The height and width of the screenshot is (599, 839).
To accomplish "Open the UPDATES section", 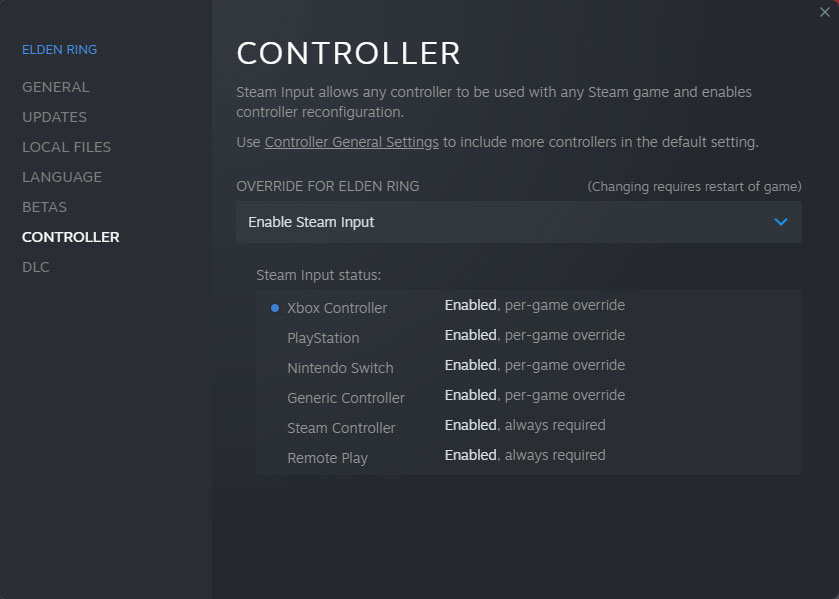I will tap(54, 117).
